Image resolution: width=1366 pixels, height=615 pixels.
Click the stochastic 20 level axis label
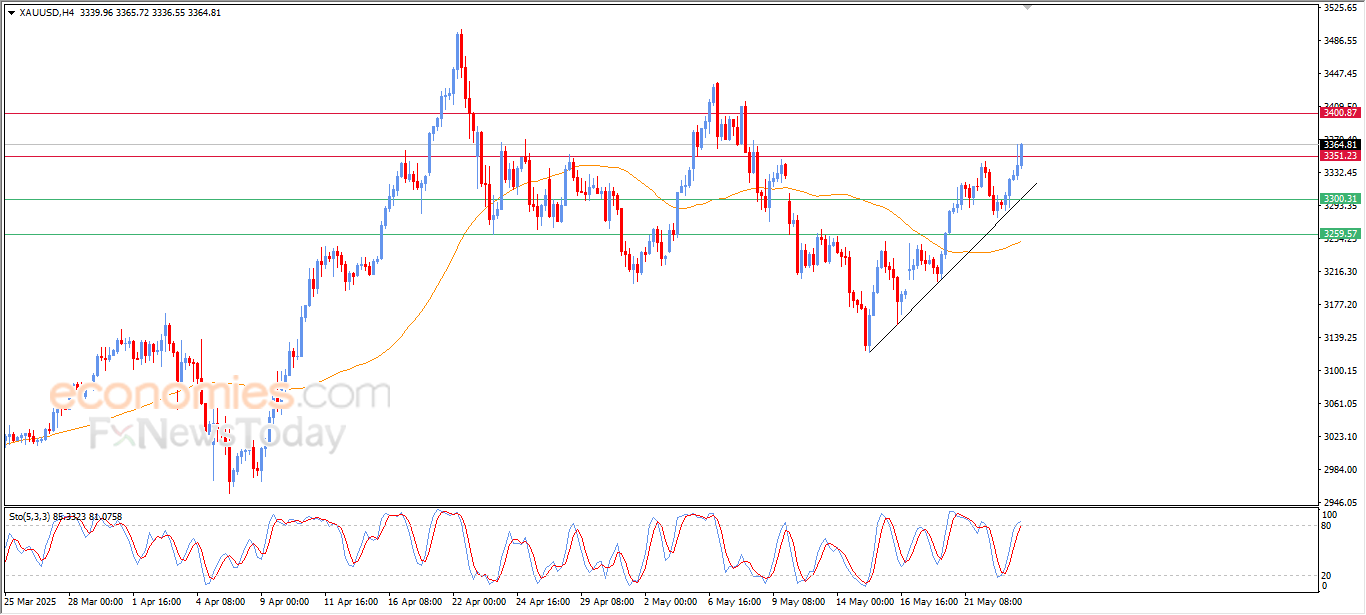pos(1326,575)
